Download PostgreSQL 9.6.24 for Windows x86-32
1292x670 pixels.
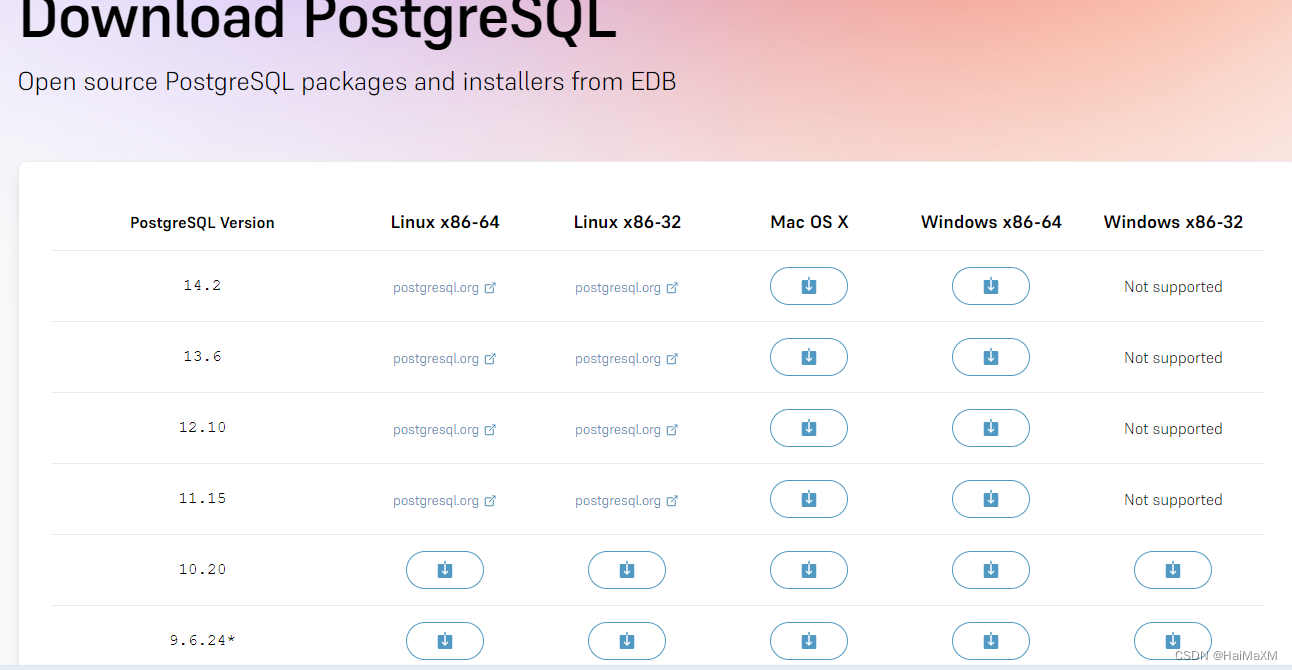pos(1172,641)
